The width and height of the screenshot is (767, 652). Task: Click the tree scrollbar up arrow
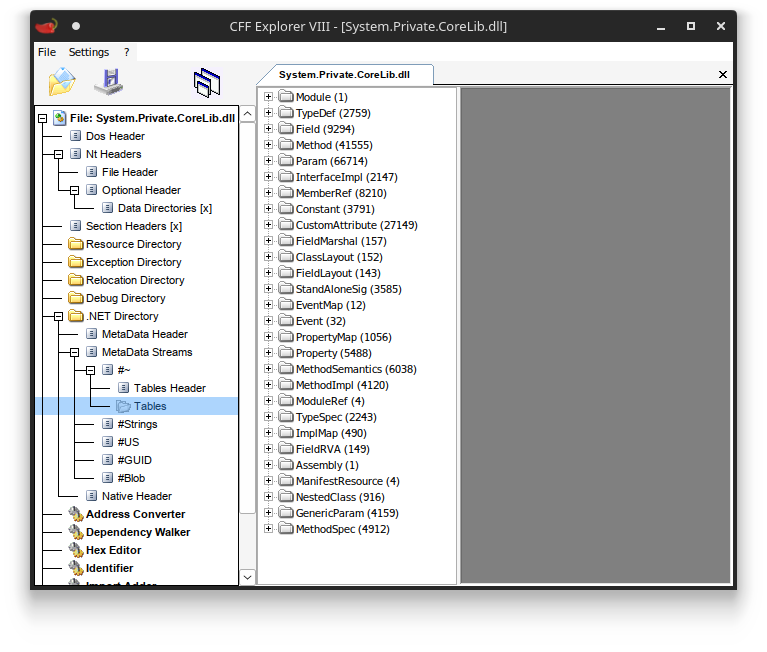coord(248,114)
